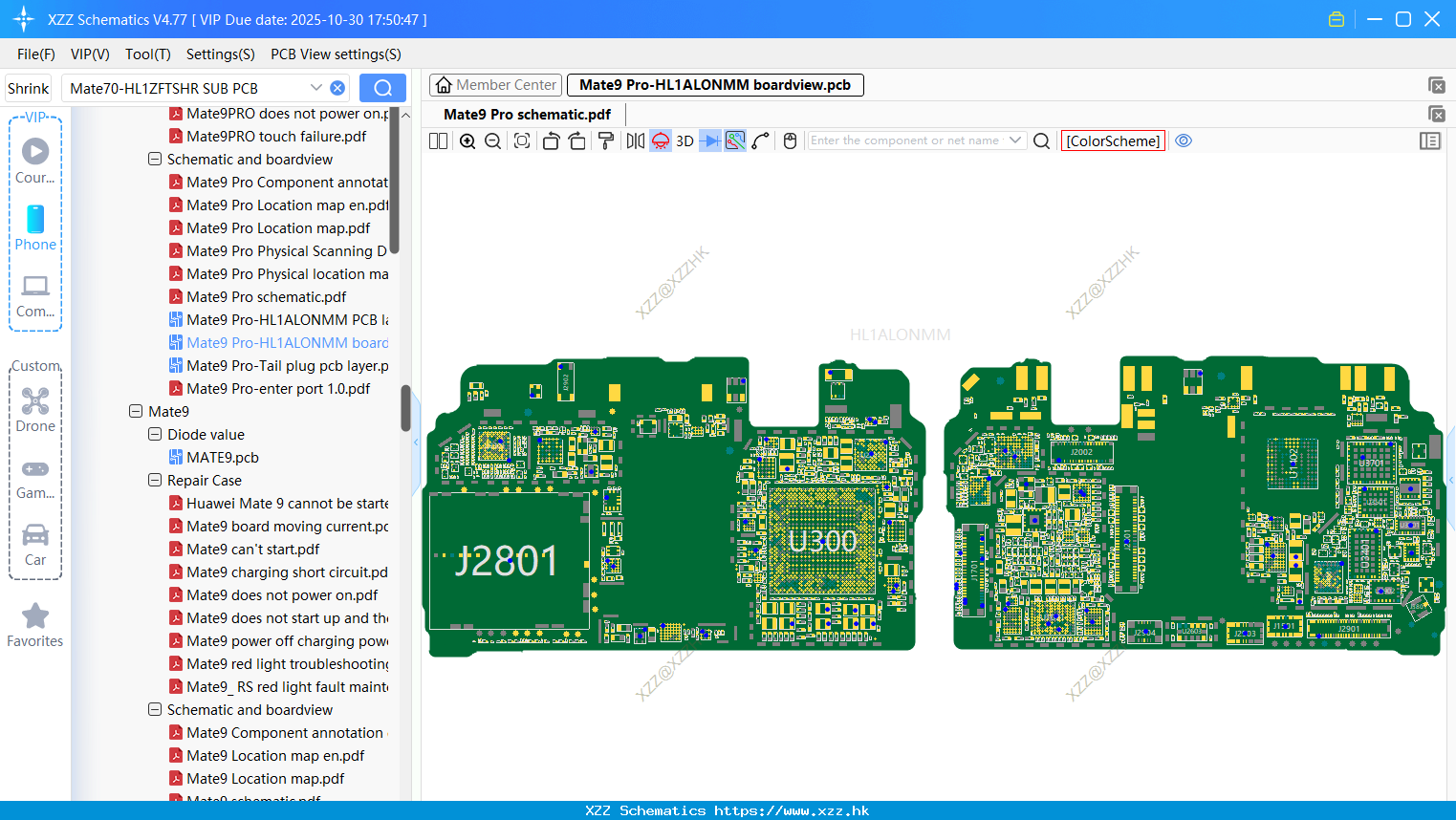This screenshot has width=1456, height=820.
Task: Select the Drone category icon
Action: point(35,410)
